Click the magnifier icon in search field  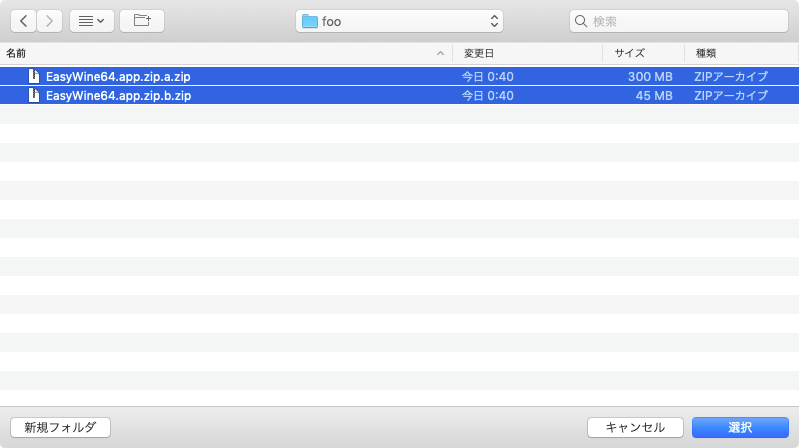[x=581, y=21]
